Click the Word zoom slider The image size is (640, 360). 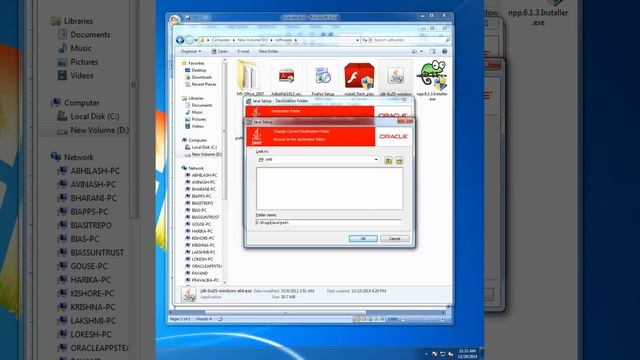tap(422, 319)
